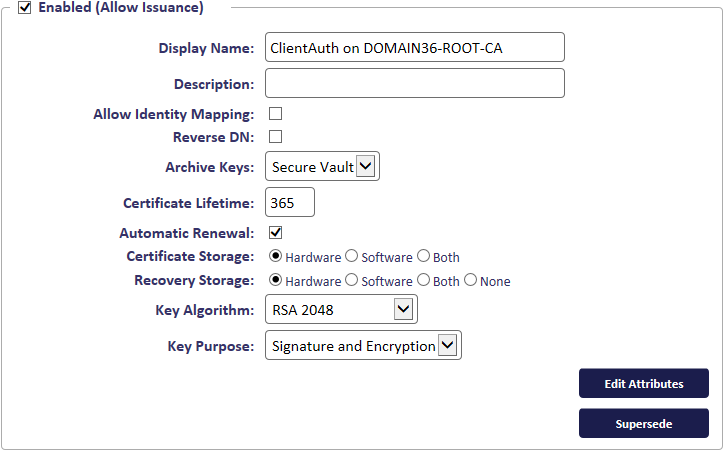Choose Software for Certificate Storage
The height and width of the screenshot is (451, 724).
coord(351,256)
